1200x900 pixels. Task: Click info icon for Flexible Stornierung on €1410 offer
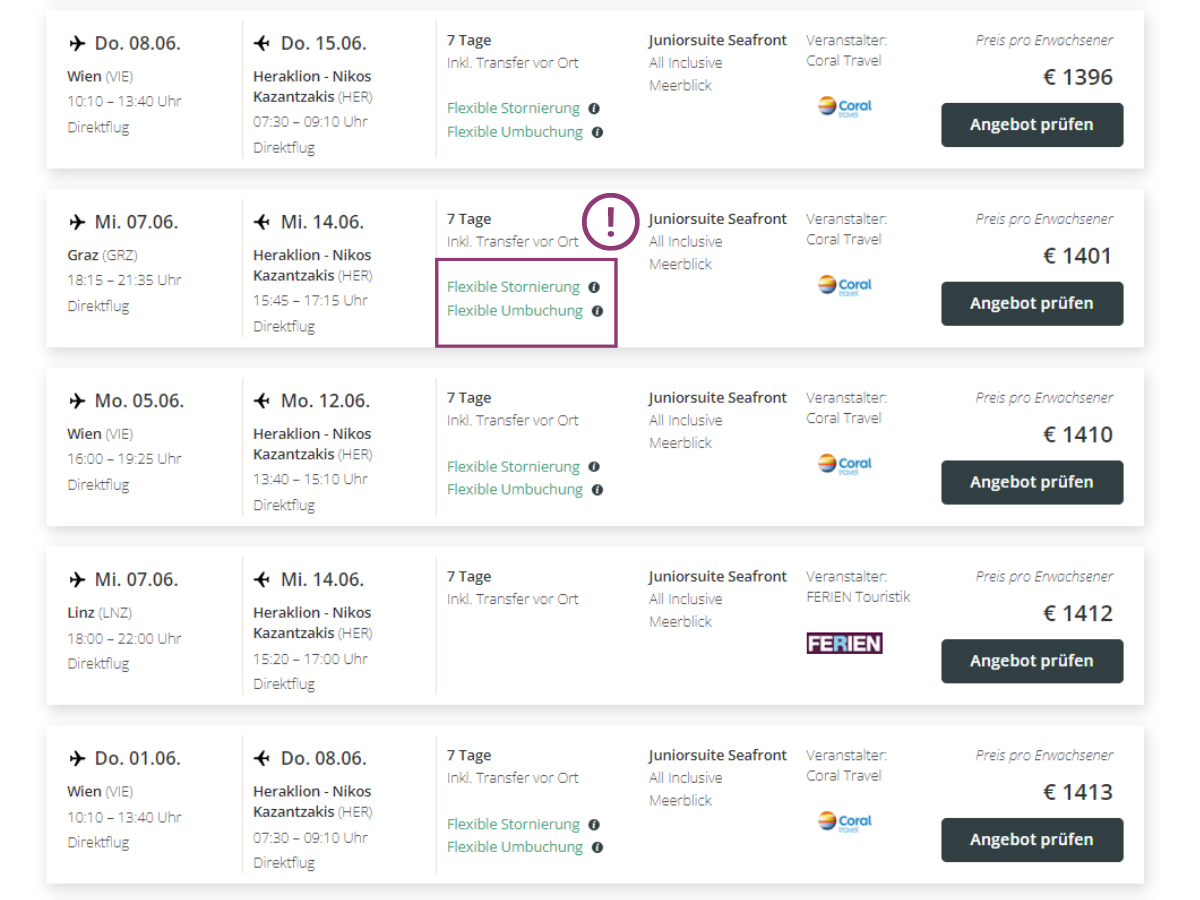593,466
